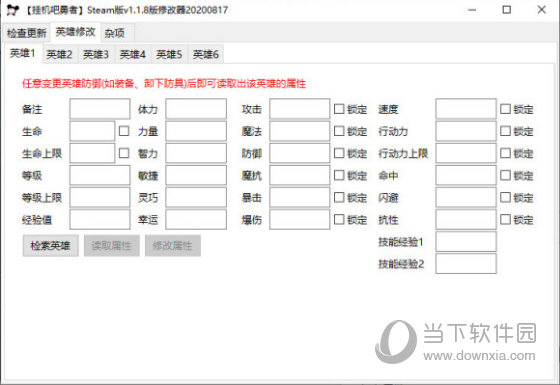Focus the 速度 input field
Image resolution: width=560 pixels, height=385 pixels.
[466, 109]
